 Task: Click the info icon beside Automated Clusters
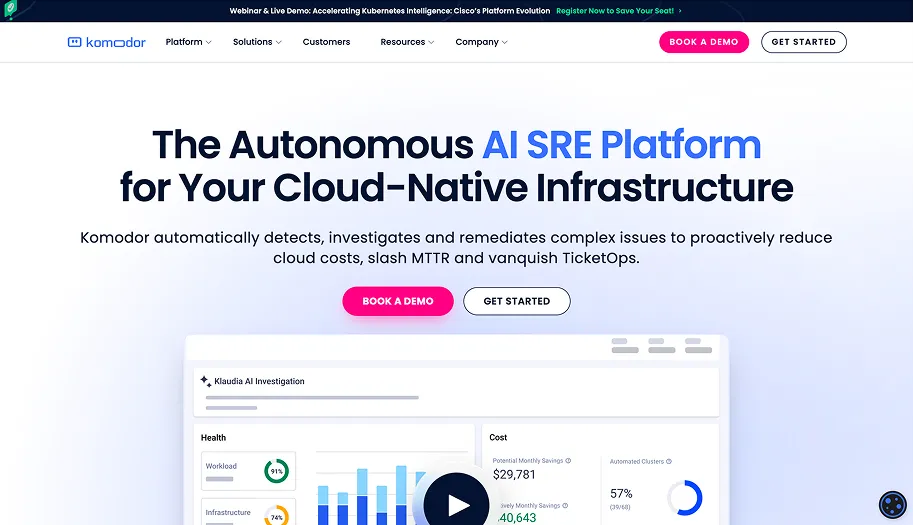[668, 462]
